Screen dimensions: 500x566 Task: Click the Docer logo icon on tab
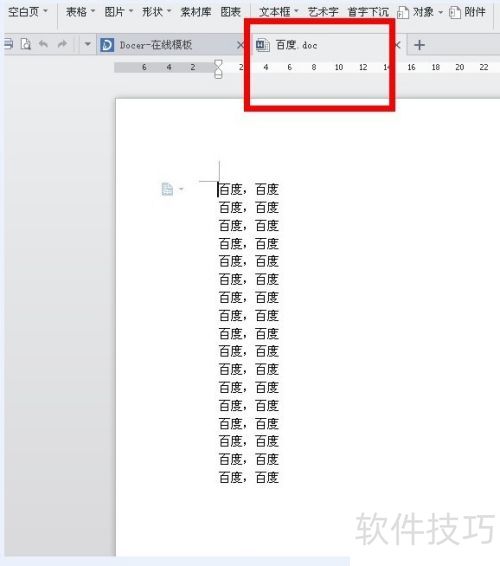coord(107,45)
